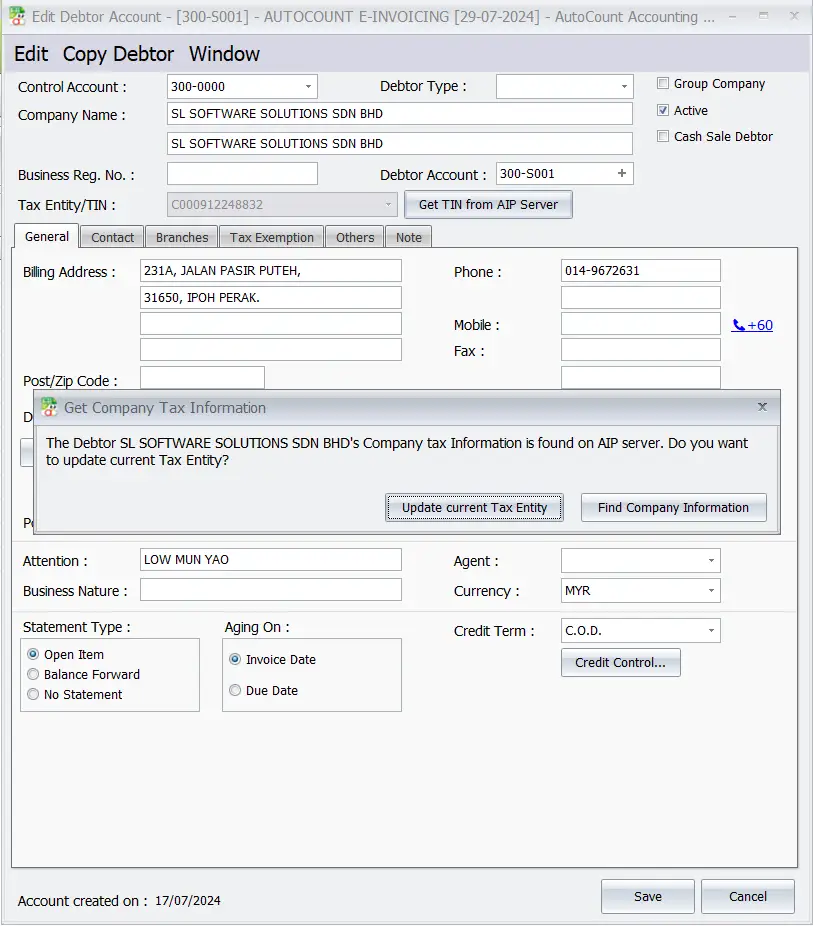
Task: Click Update current Tax Entity button
Action: click(x=474, y=507)
